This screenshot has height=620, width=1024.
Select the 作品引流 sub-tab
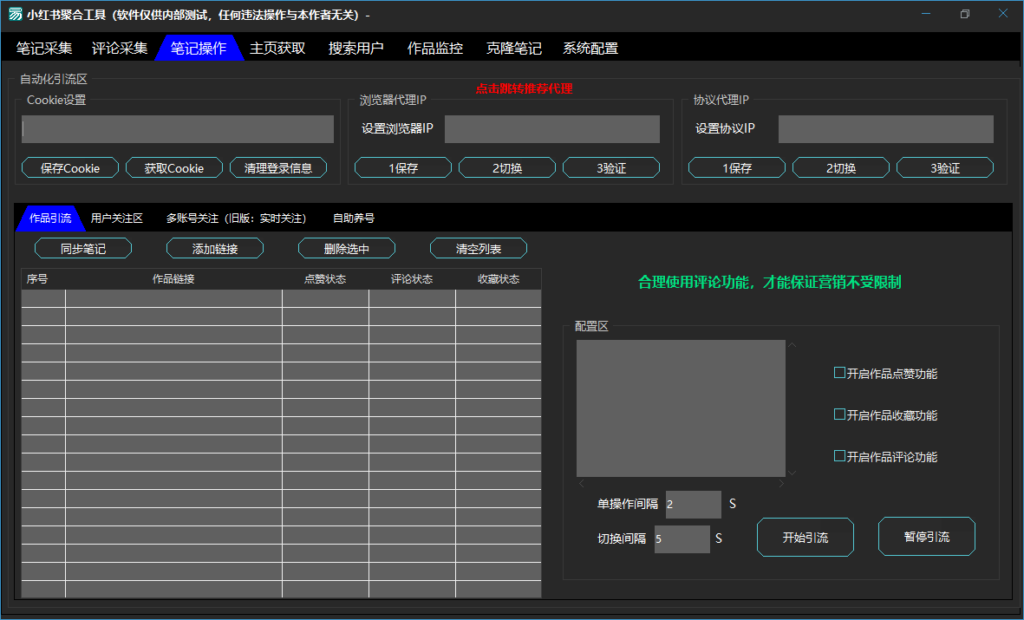(x=50, y=218)
